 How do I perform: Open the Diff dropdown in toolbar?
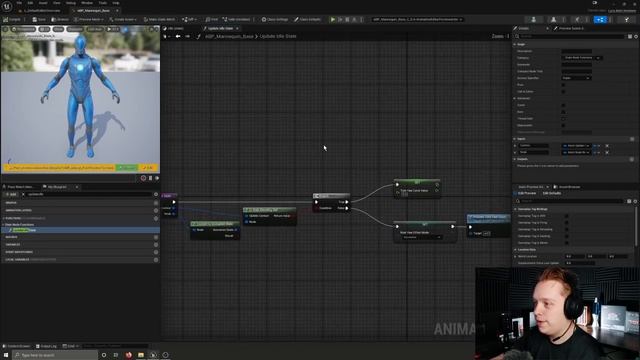click(x=188, y=19)
